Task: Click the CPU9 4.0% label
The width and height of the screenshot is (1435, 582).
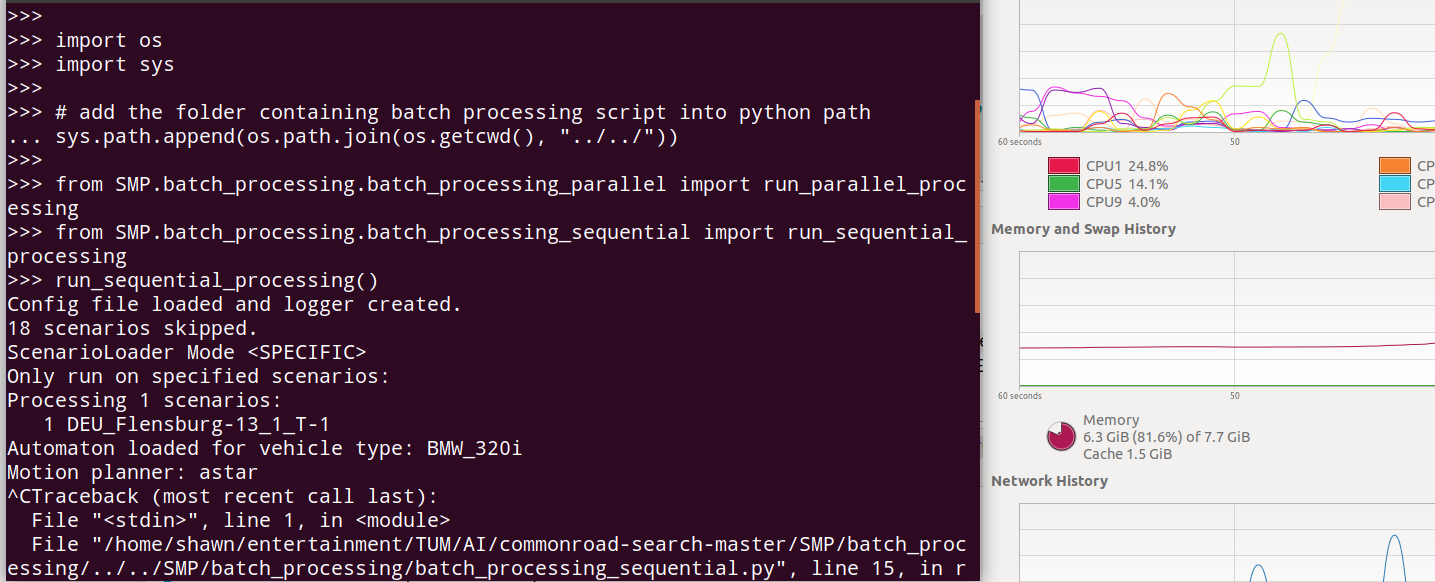Action: [1123, 202]
